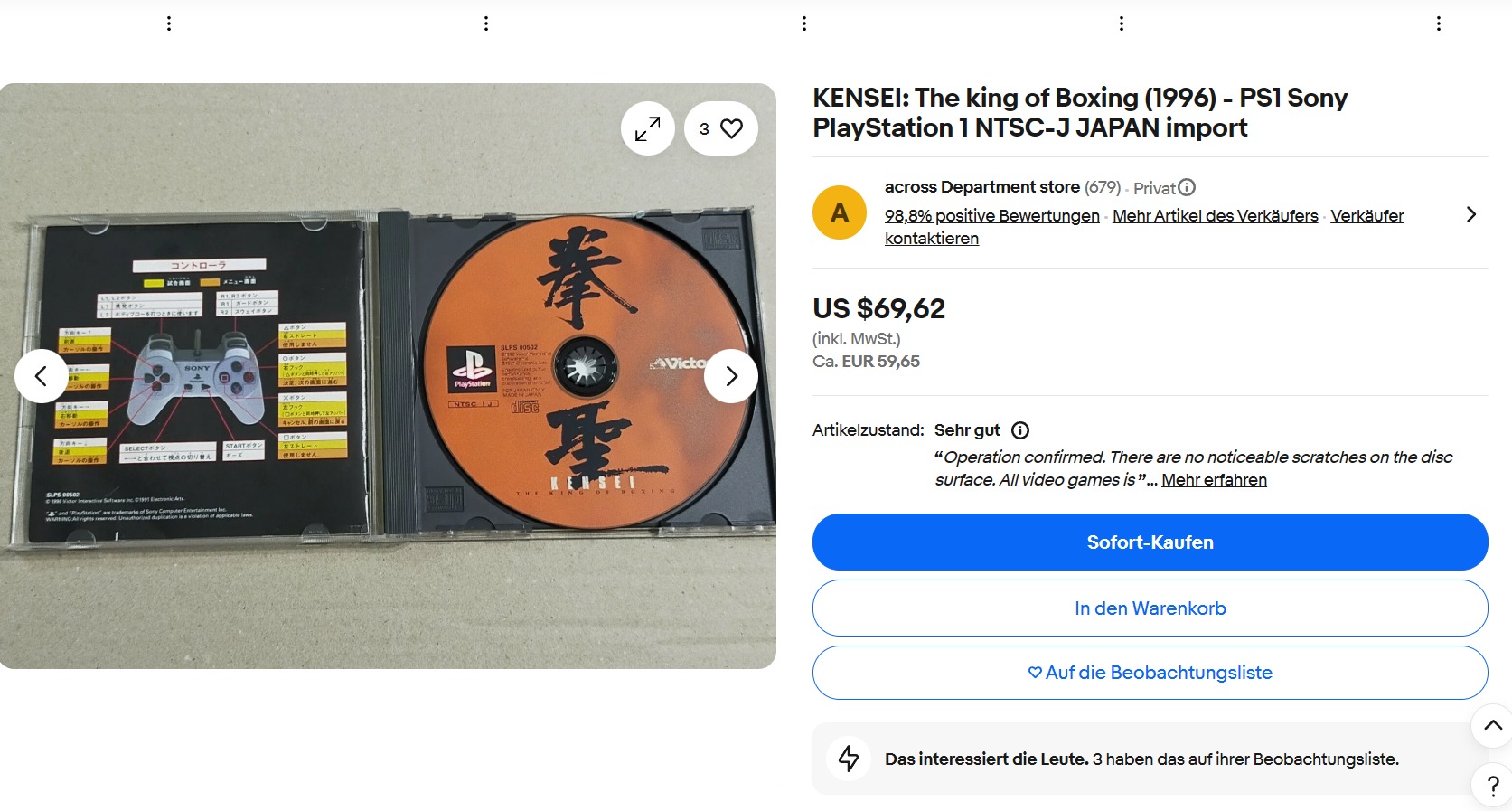Expand condition text with Mehr erfahren
1512x811 pixels.
click(1214, 480)
